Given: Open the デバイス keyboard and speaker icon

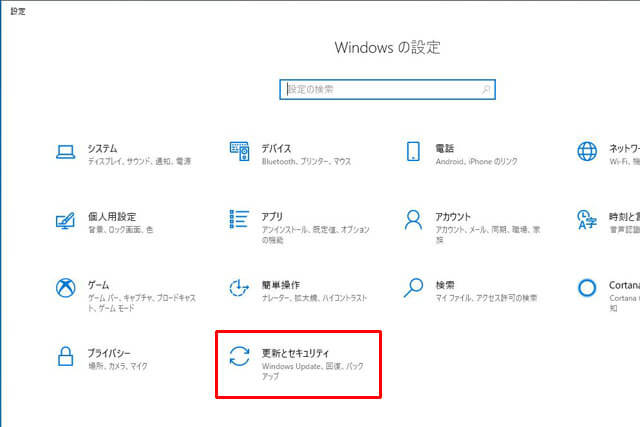Looking at the screenshot, I should 240,151.
